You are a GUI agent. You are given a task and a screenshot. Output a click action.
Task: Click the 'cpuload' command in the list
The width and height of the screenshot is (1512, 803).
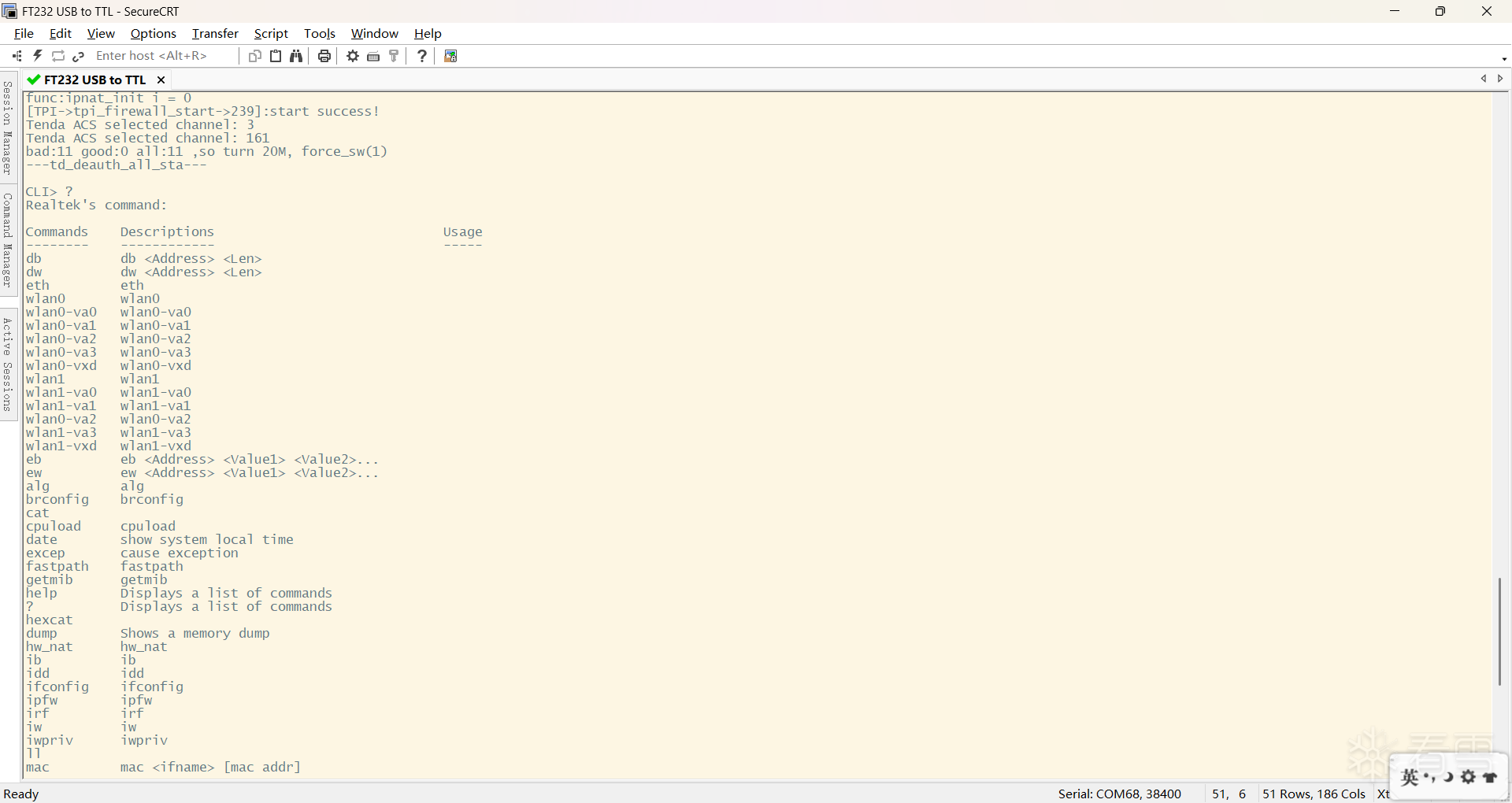coord(54,526)
